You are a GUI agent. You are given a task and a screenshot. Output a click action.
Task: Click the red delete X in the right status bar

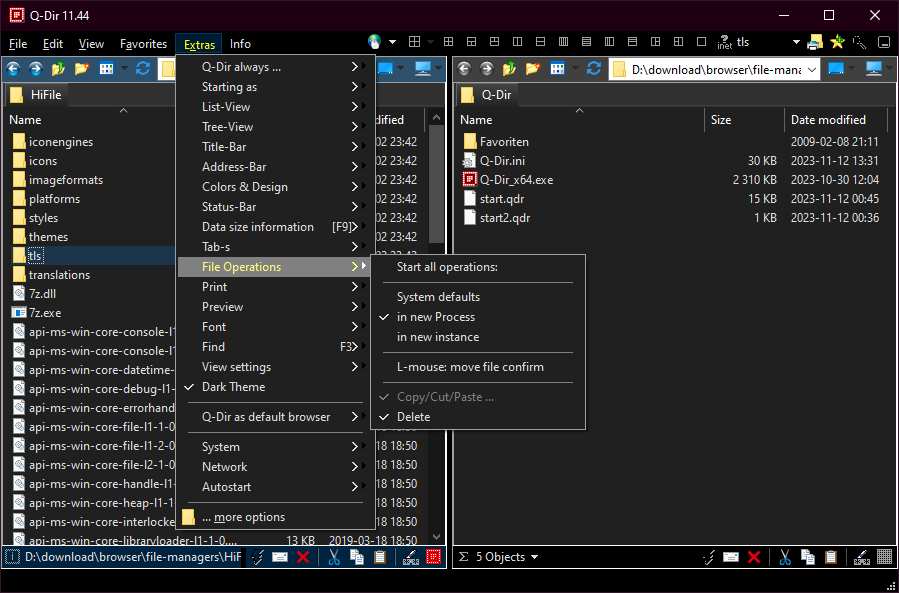(754, 557)
